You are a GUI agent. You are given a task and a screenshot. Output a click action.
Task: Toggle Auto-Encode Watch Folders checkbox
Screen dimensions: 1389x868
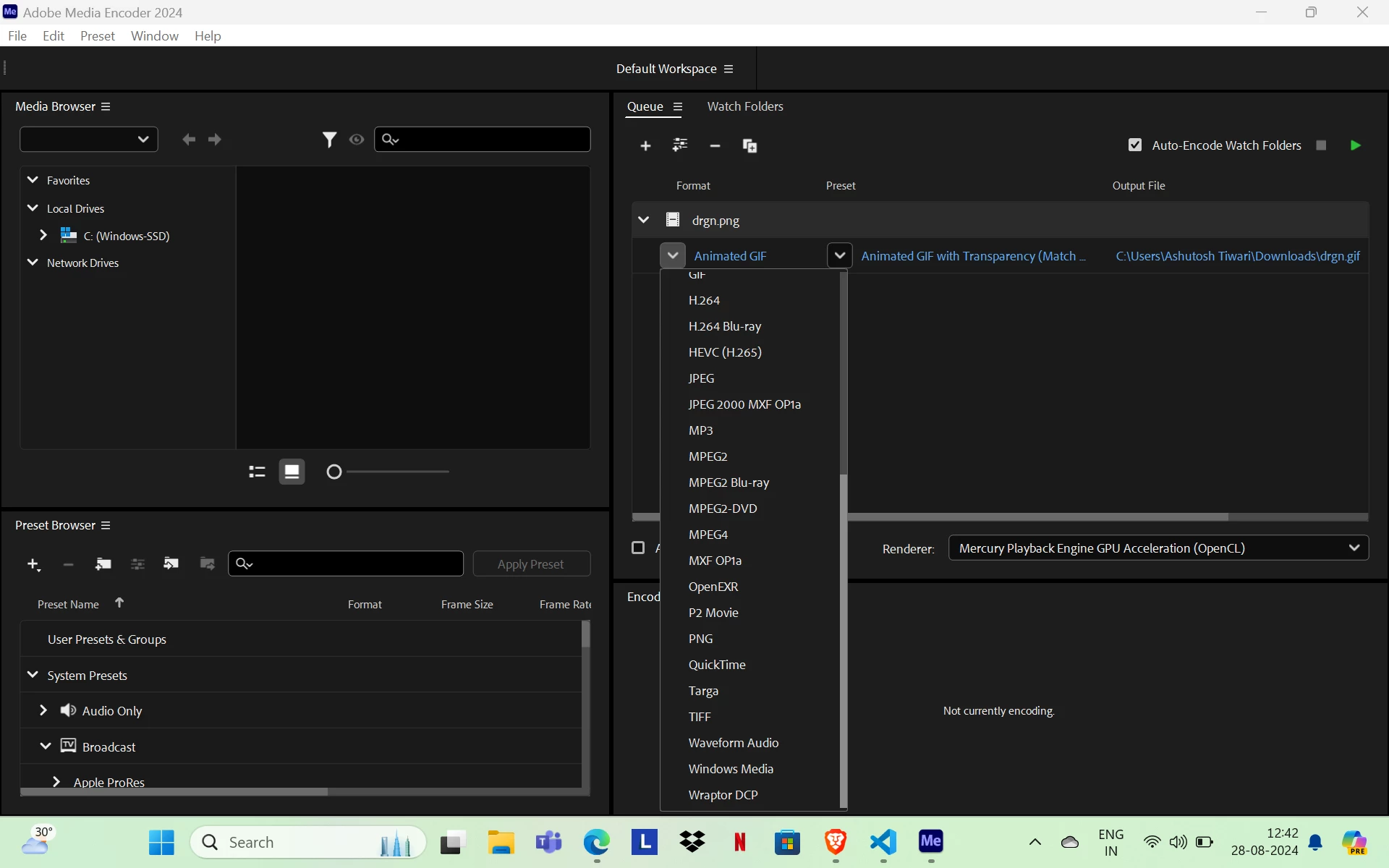pyautogui.click(x=1135, y=145)
